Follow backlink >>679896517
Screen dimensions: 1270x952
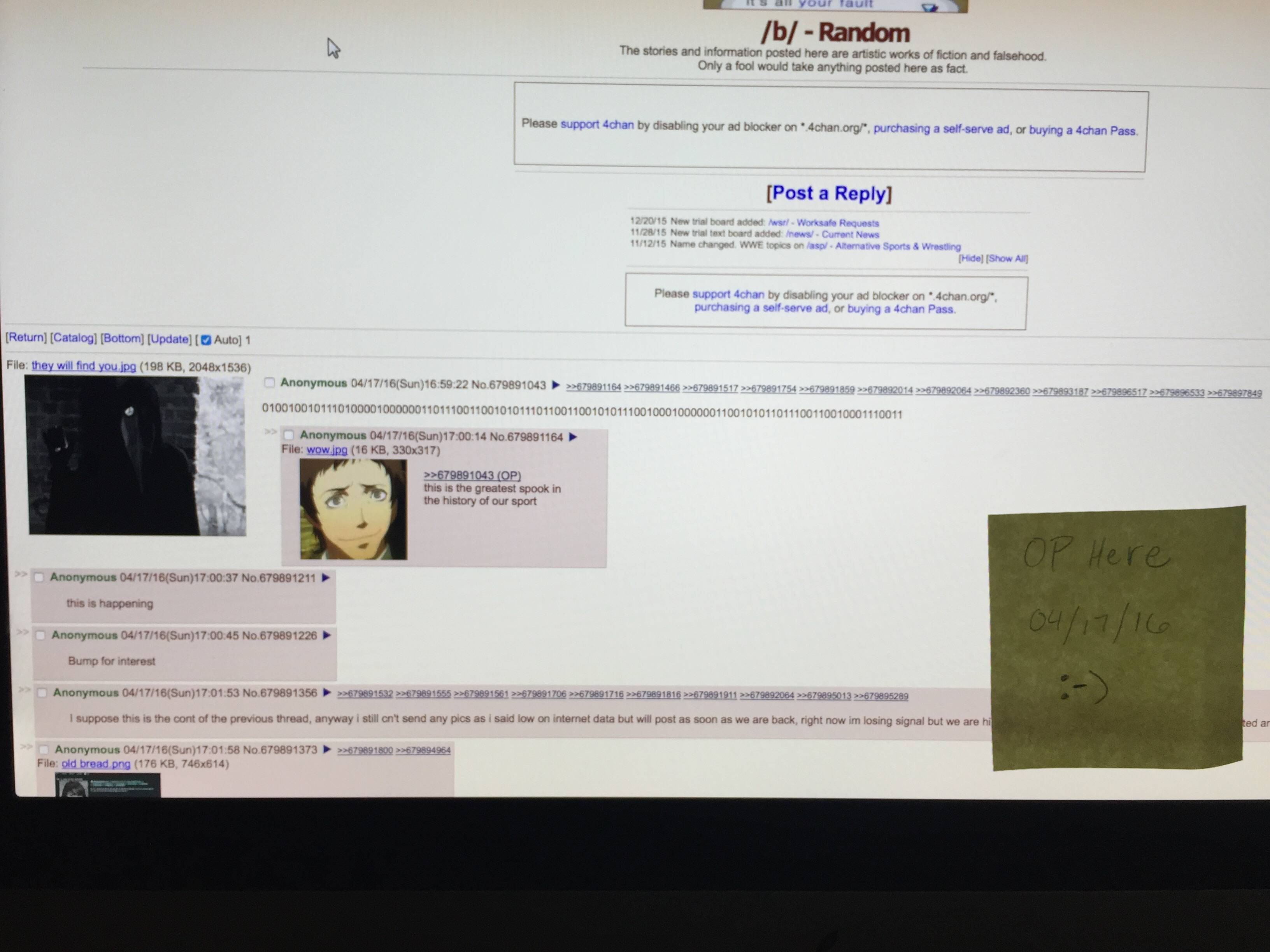[x=1119, y=392]
